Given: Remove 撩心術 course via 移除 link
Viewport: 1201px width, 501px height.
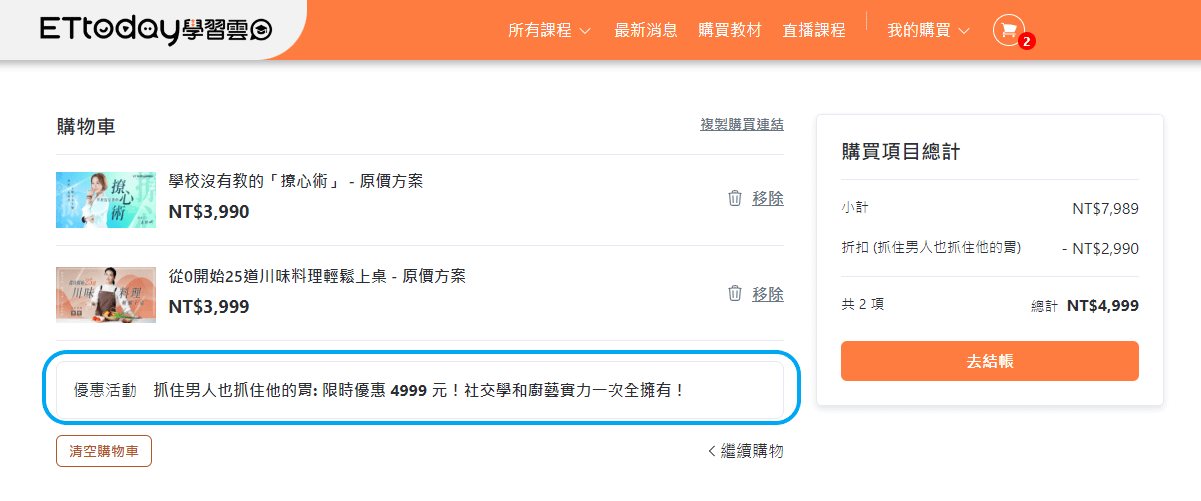Looking at the screenshot, I should pos(768,198).
